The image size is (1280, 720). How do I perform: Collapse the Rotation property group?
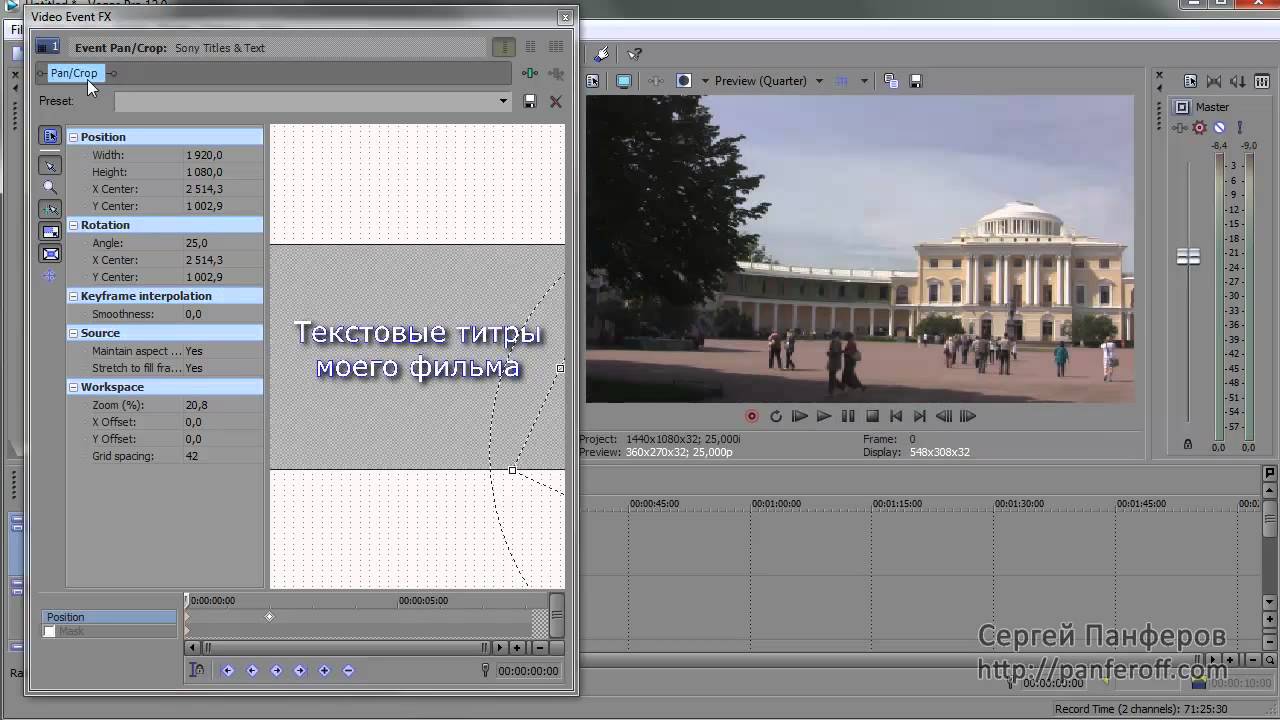coord(73,225)
